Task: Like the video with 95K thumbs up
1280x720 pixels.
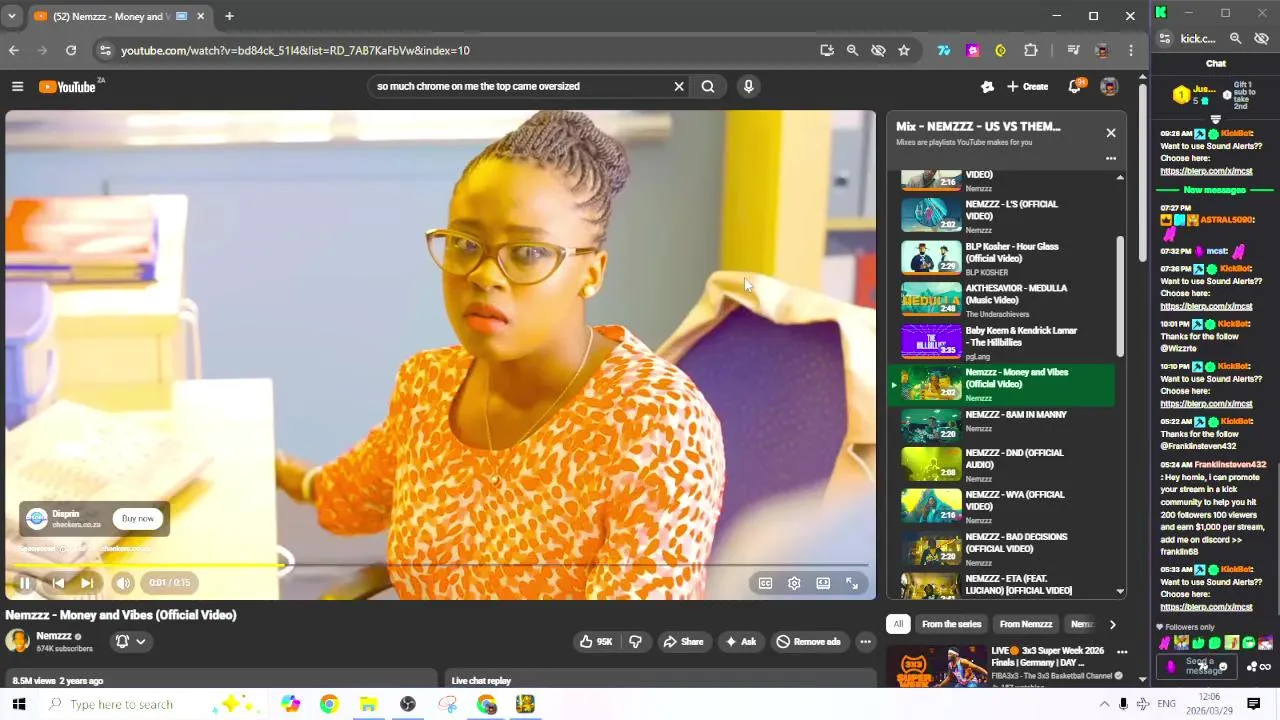Action: [597, 642]
